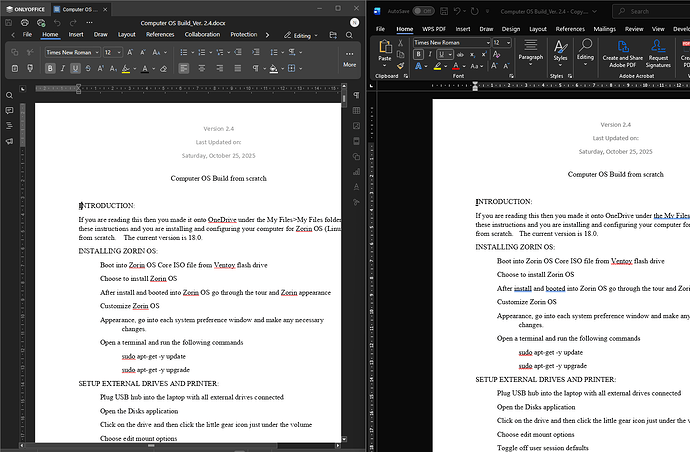The image size is (690, 452).
Task: Open the Editing mode dropdown in ONLYOFFICE
Action: click(x=302, y=34)
